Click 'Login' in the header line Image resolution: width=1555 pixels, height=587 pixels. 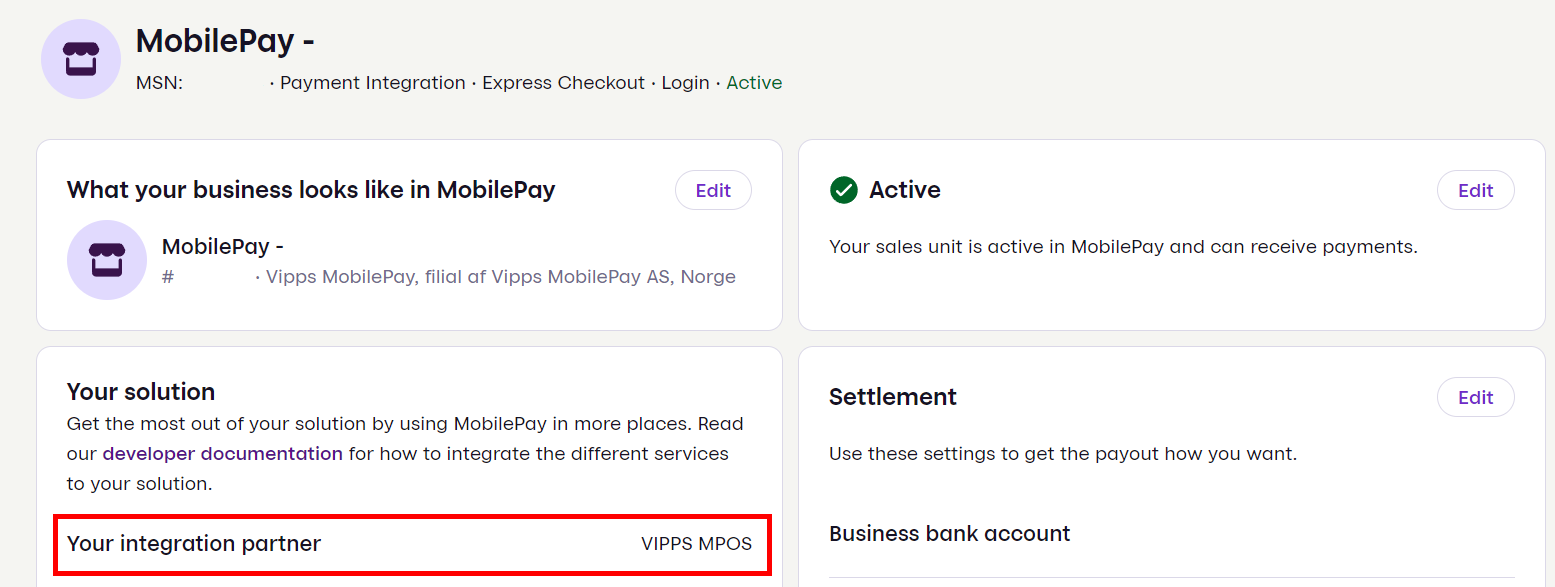point(685,83)
